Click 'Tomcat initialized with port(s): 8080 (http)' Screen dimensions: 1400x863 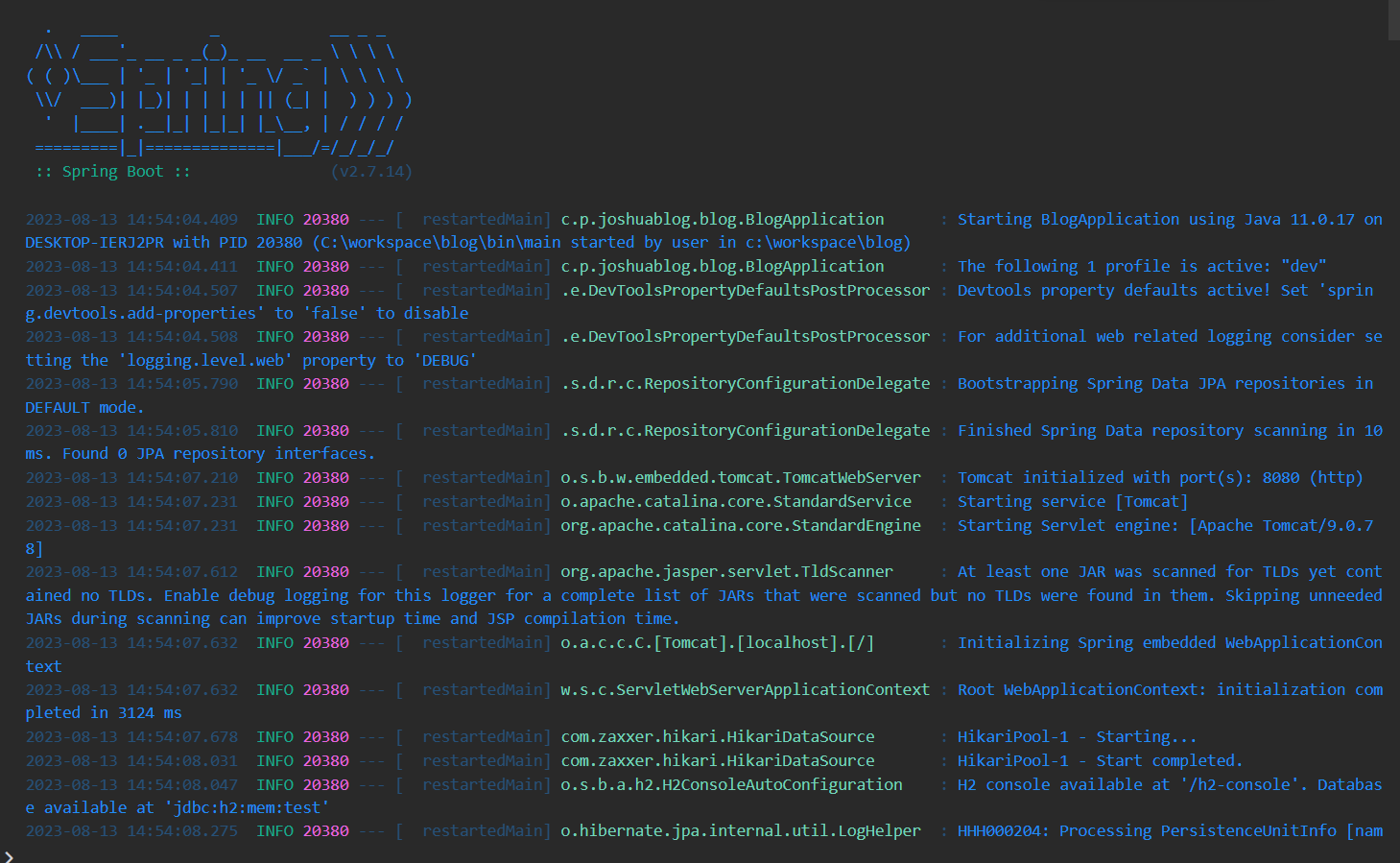1160,478
